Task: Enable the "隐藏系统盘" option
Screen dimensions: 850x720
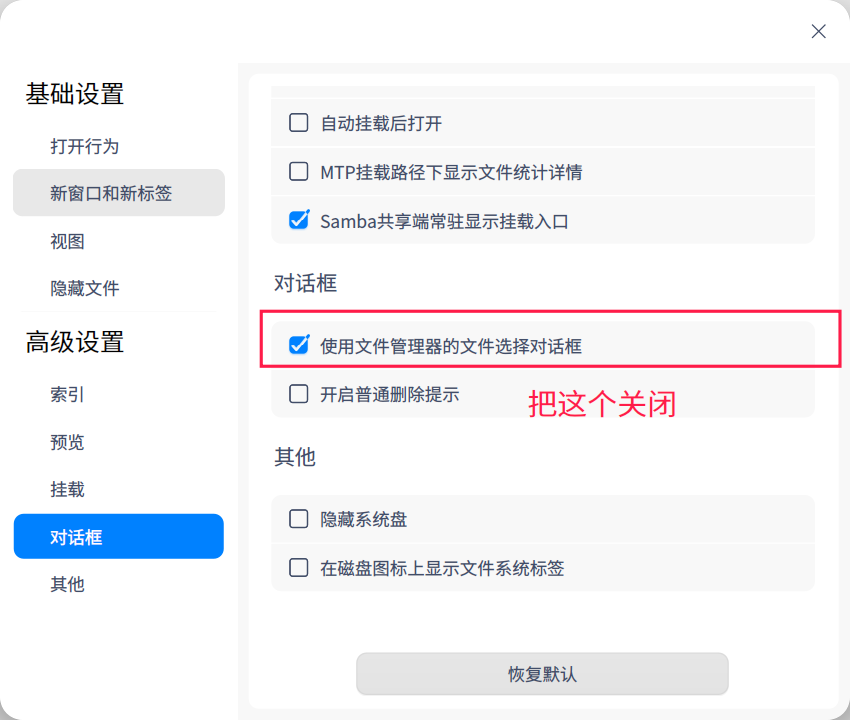Action: (298, 519)
